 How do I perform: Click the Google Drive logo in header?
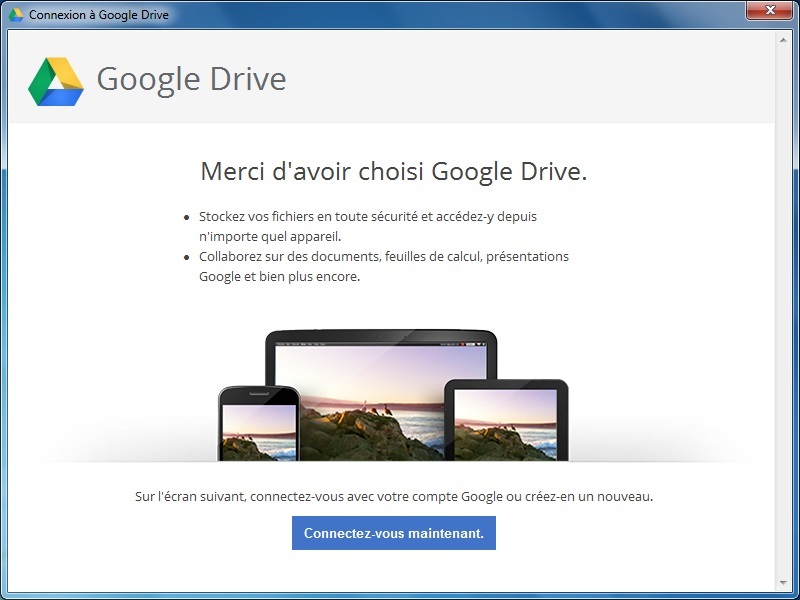55,81
